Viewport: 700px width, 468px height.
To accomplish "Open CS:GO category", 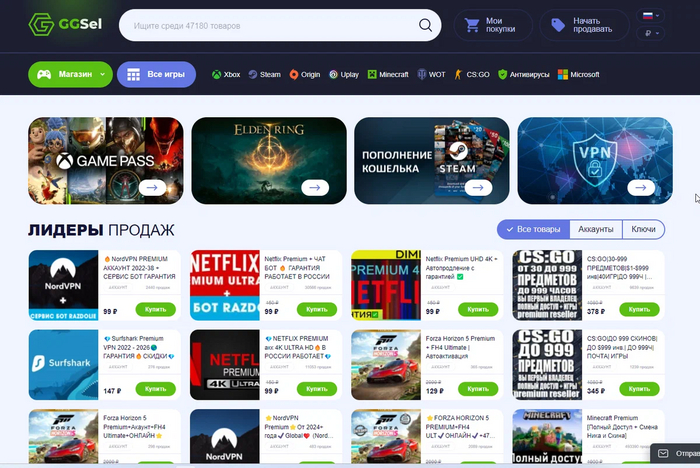I will [x=472, y=75].
